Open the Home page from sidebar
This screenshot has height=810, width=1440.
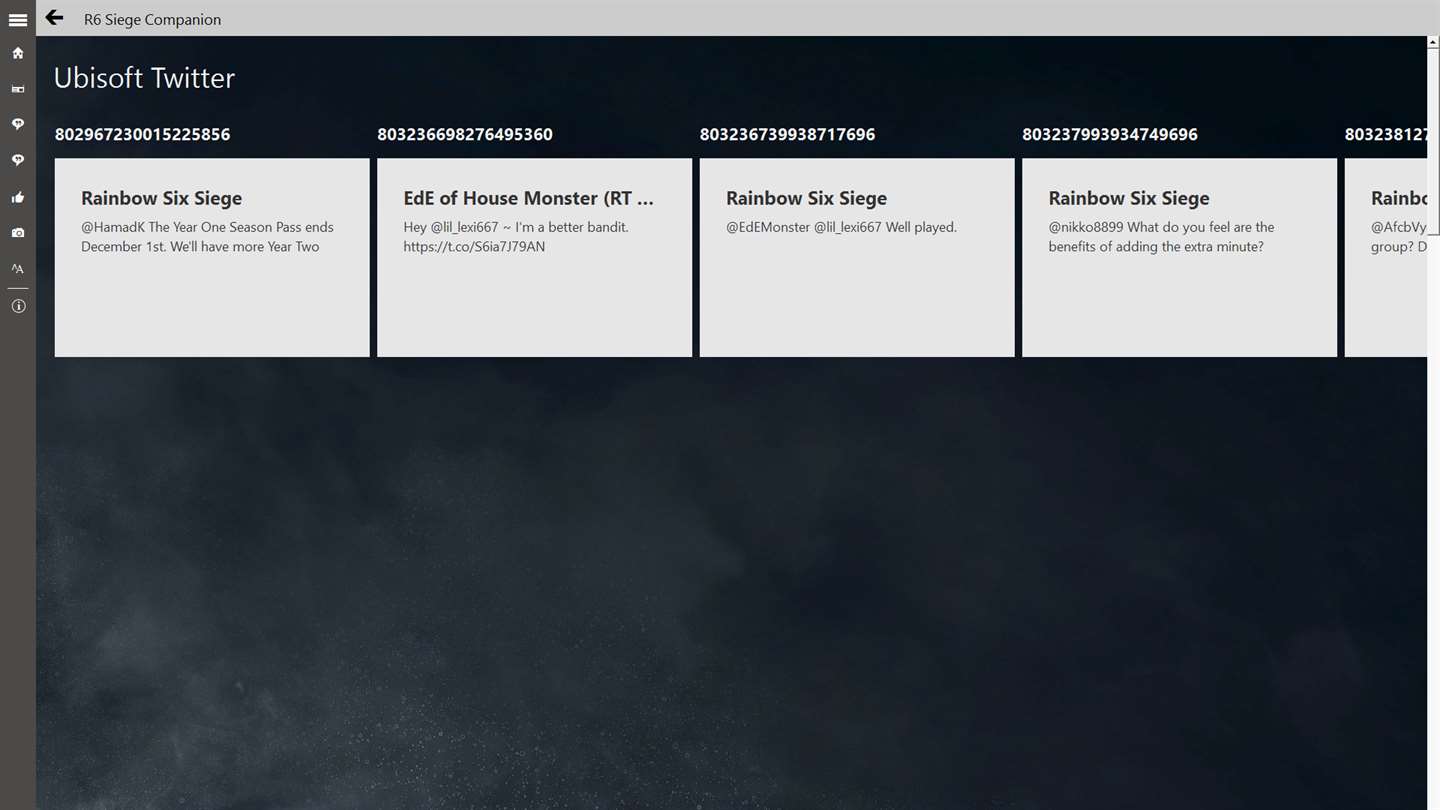click(x=18, y=53)
